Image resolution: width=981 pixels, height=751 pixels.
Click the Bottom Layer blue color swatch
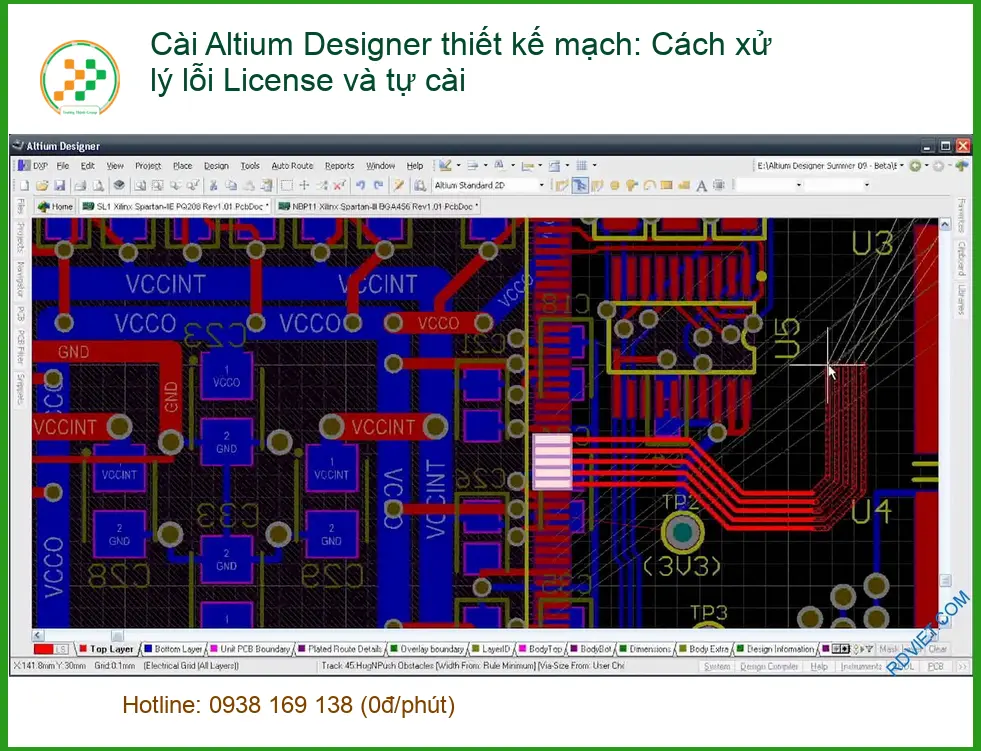(x=148, y=649)
